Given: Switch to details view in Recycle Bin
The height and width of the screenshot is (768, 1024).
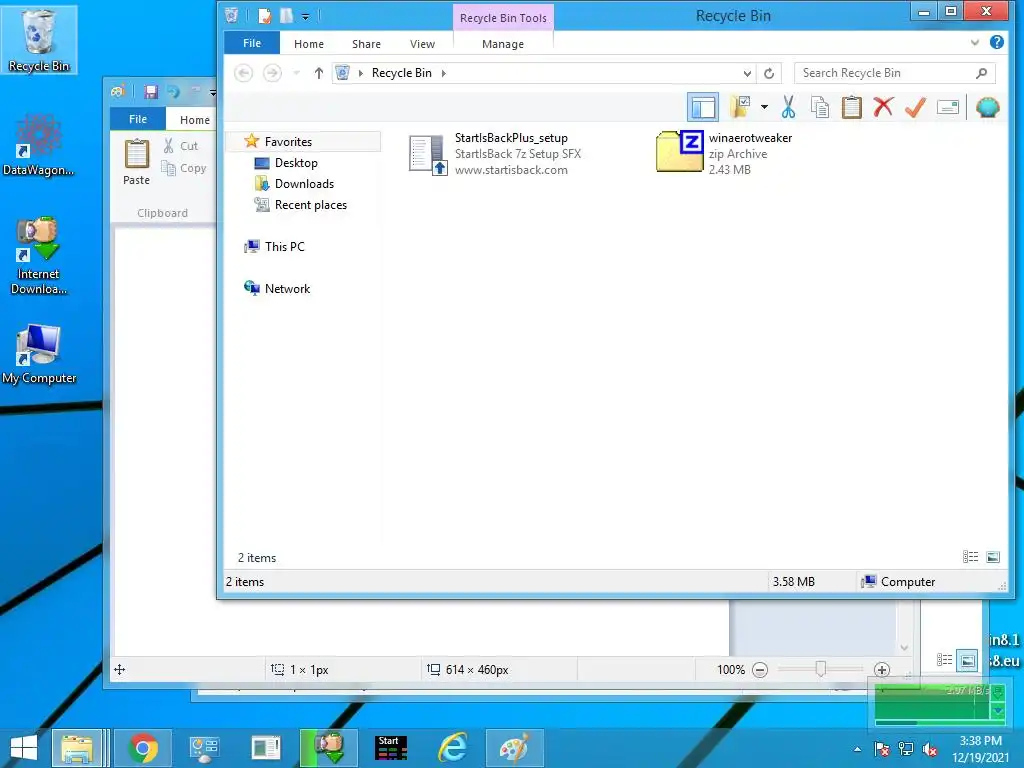Looking at the screenshot, I should [970, 556].
